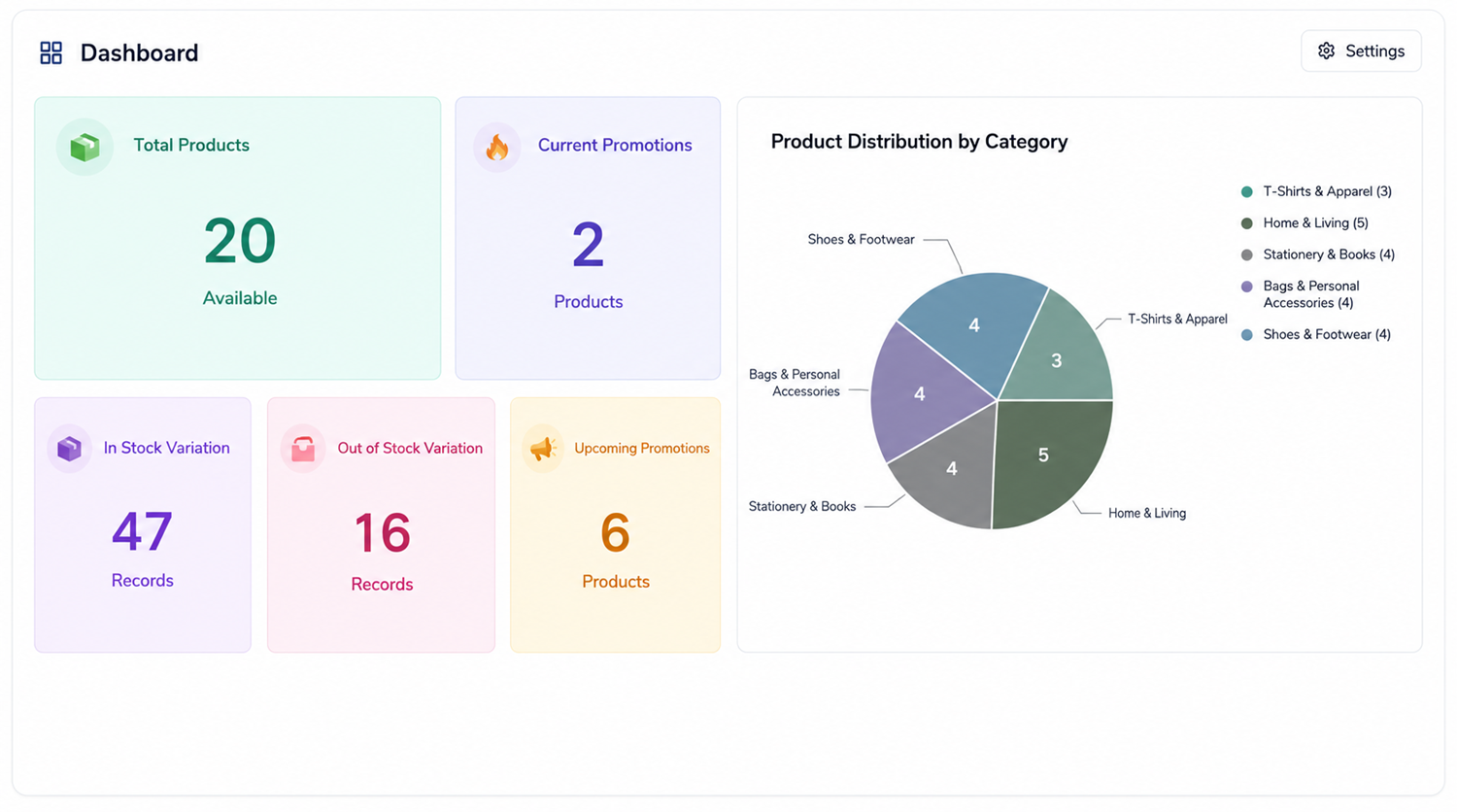Click the Home & Living legend dot
The image size is (1457, 812).
click(1247, 223)
